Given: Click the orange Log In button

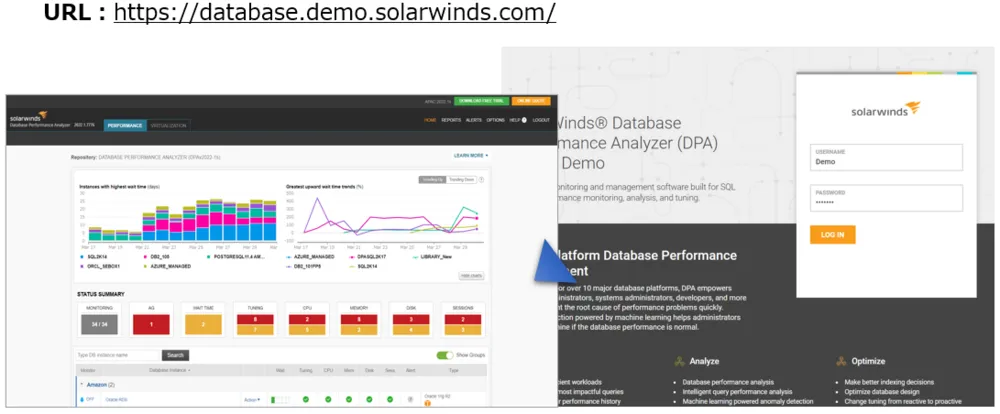Looking at the screenshot, I should pos(832,235).
